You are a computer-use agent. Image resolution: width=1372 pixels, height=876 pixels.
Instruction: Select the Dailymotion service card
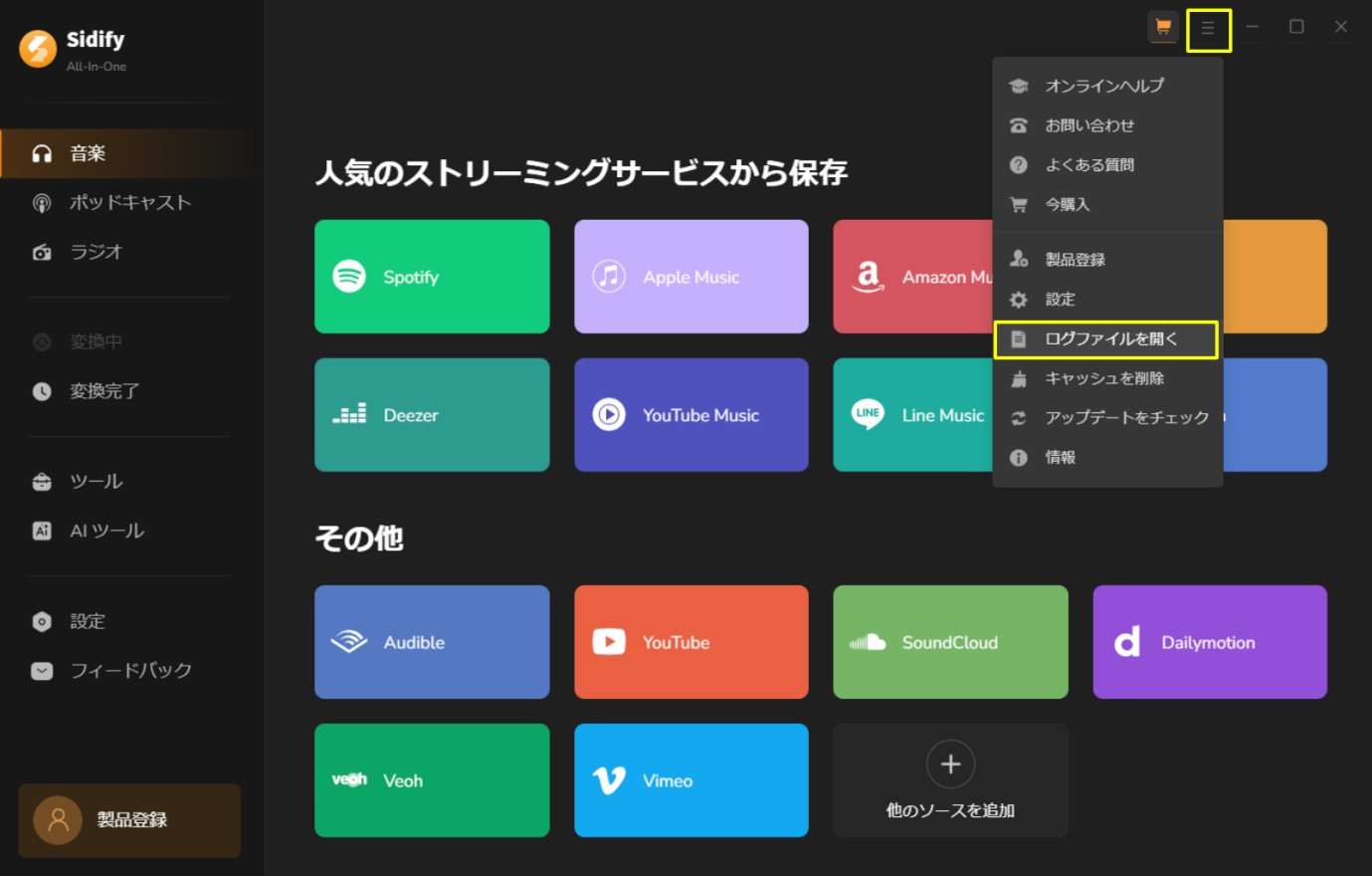click(1210, 642)
